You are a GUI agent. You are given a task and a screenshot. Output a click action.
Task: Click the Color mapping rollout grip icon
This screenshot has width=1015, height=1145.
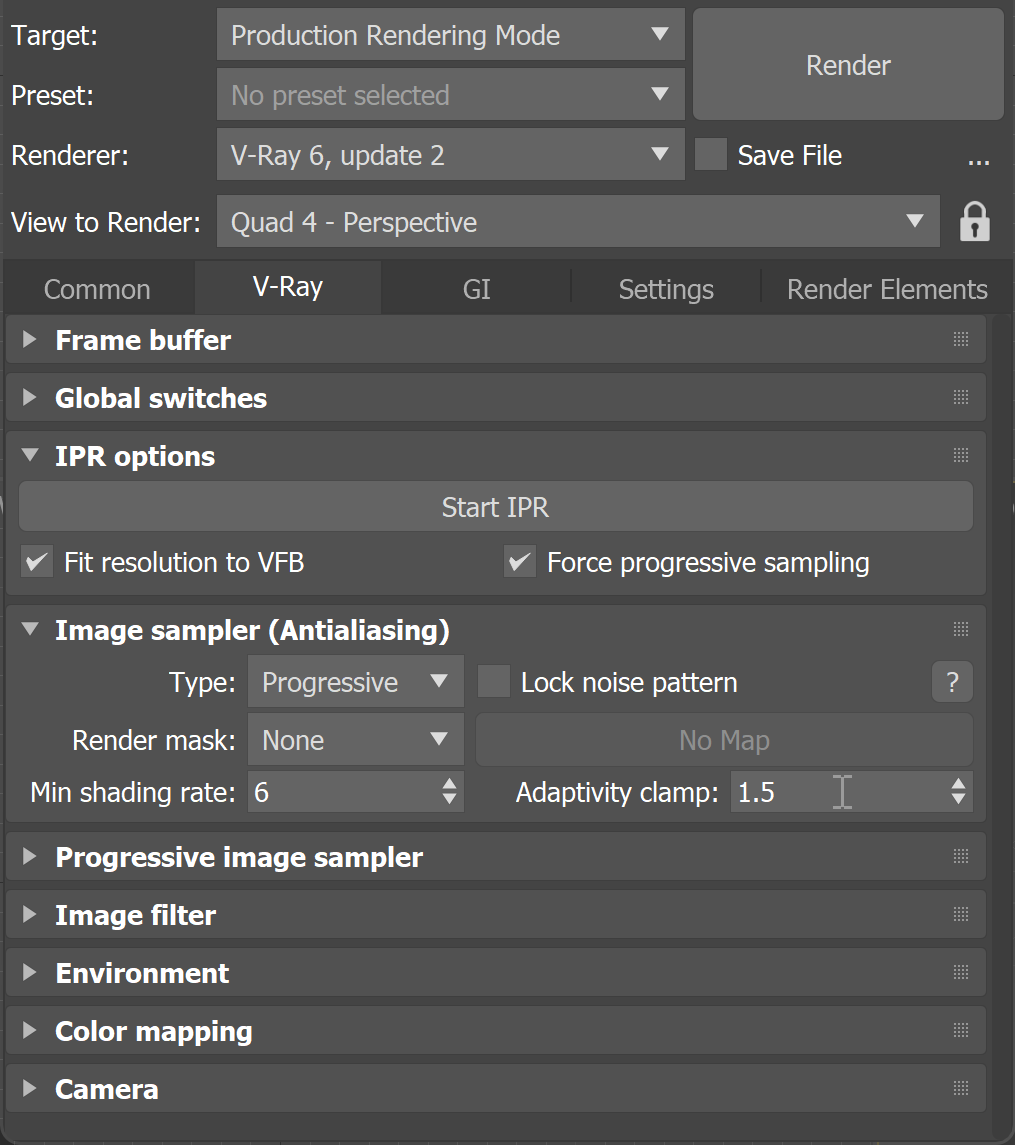point(960,1030)
